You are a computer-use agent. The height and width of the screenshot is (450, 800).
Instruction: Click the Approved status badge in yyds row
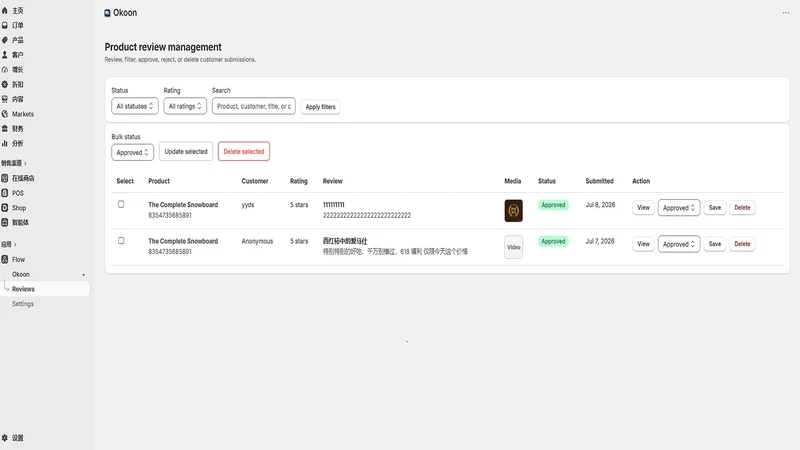pos(553,205)
